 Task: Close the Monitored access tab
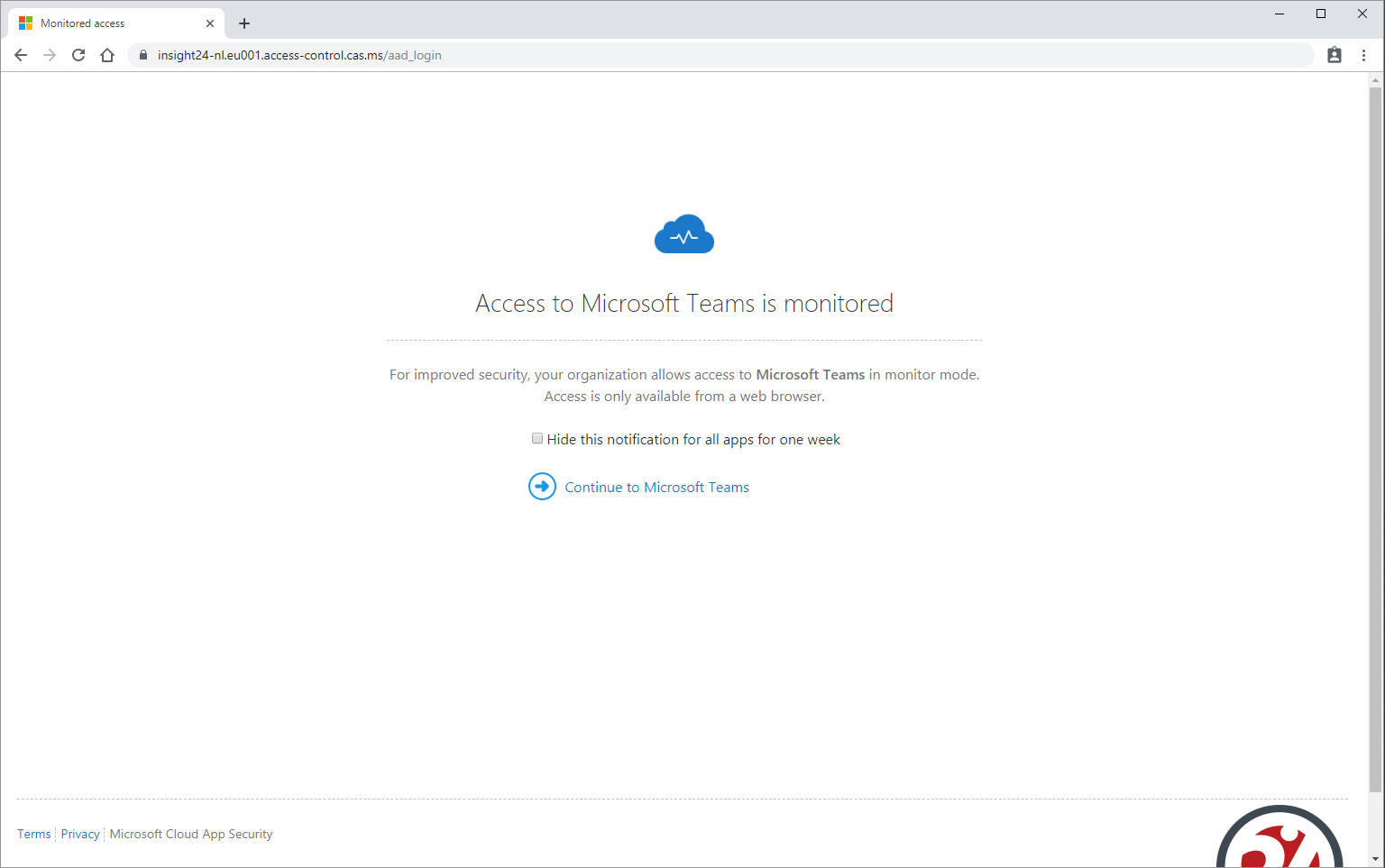[x=210, y=23]
